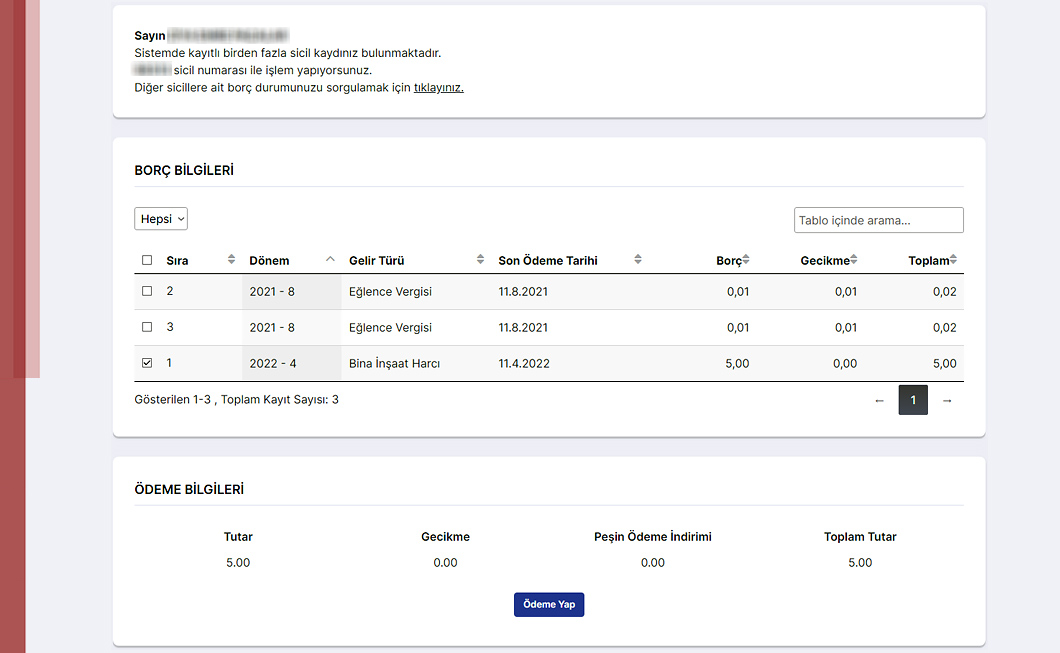
Task: Go to next page with right arrow
Action: (x=947, y=400)
